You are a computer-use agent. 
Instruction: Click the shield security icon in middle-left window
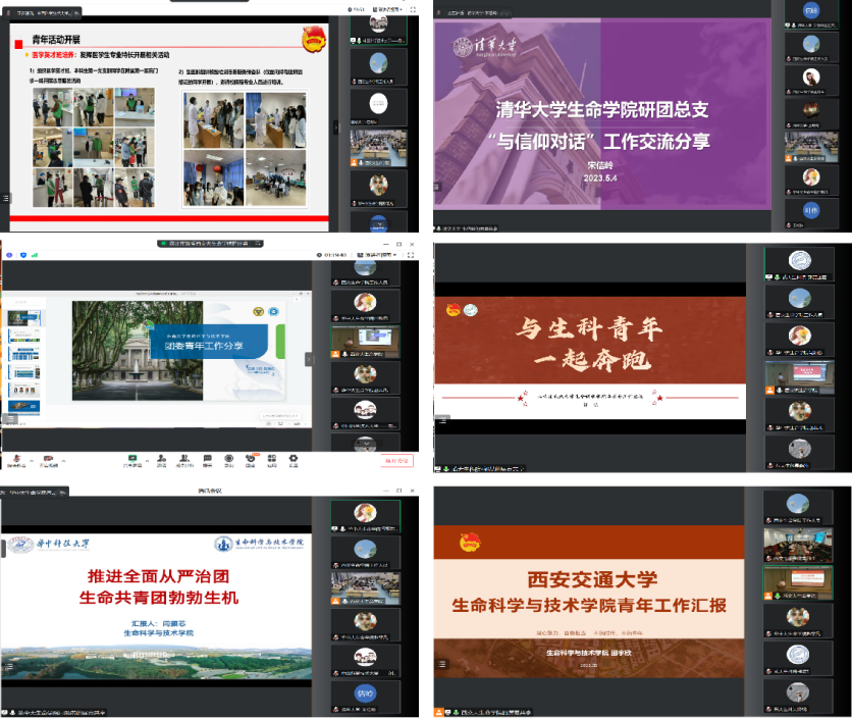22,255
